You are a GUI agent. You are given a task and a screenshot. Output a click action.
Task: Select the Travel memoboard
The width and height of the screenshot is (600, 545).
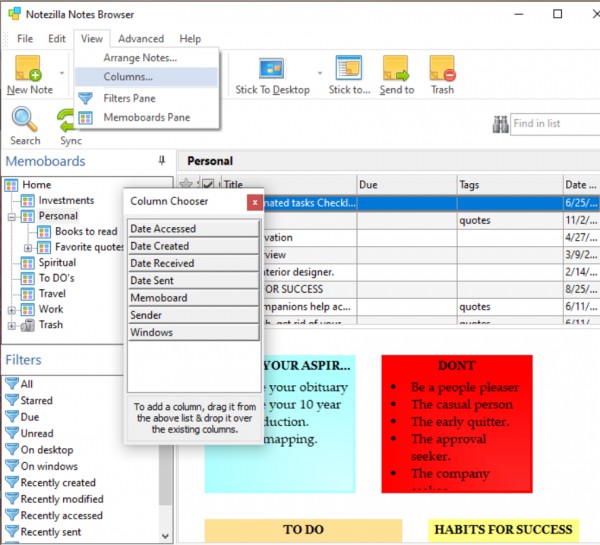pos(52,294)
